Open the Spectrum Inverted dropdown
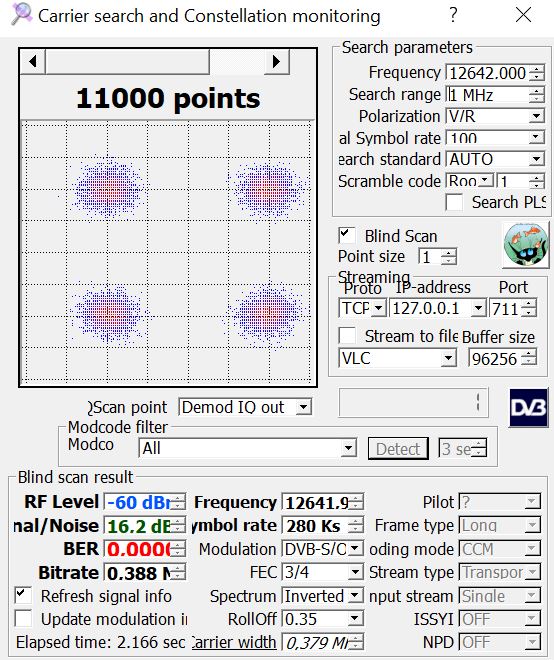554x660 pixels. 356,596
